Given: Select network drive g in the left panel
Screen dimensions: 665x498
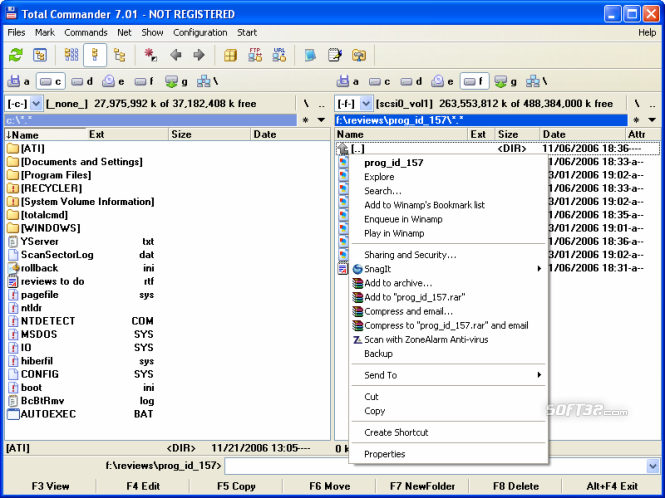Looking at the screenshot, I should coord(176,81).
